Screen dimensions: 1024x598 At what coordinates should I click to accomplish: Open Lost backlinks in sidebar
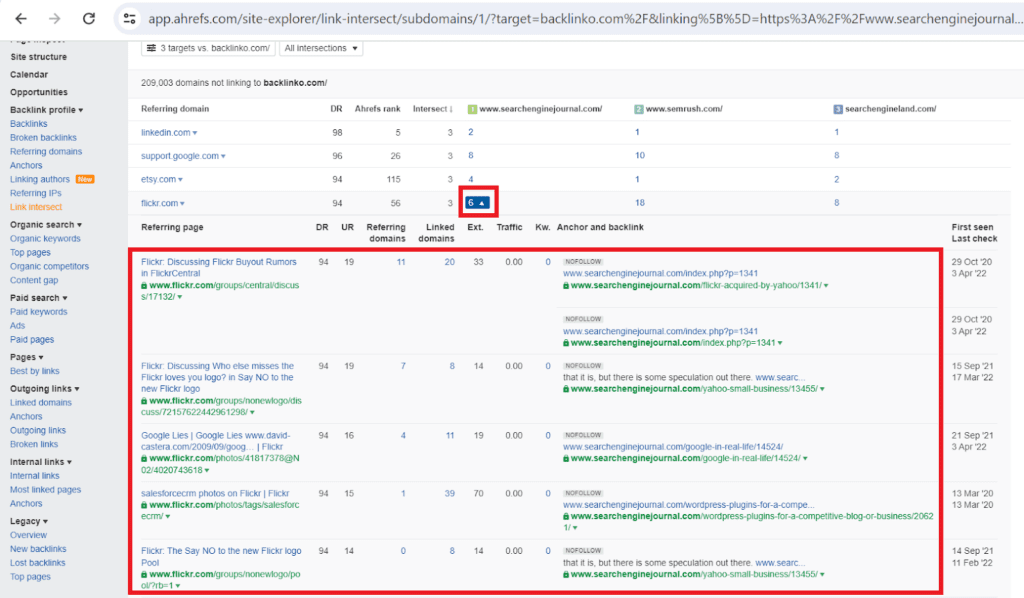38,563
